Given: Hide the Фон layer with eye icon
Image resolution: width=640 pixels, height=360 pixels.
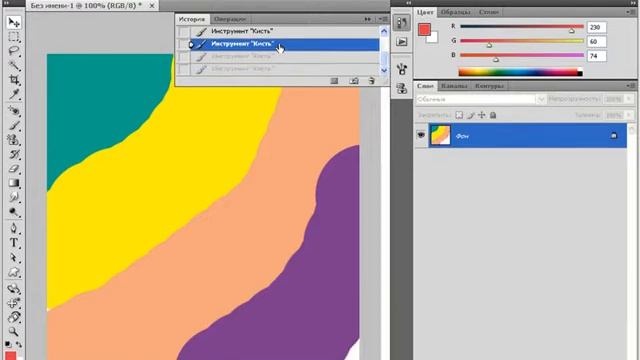Looking at the screenshot, I should (421, 135).
